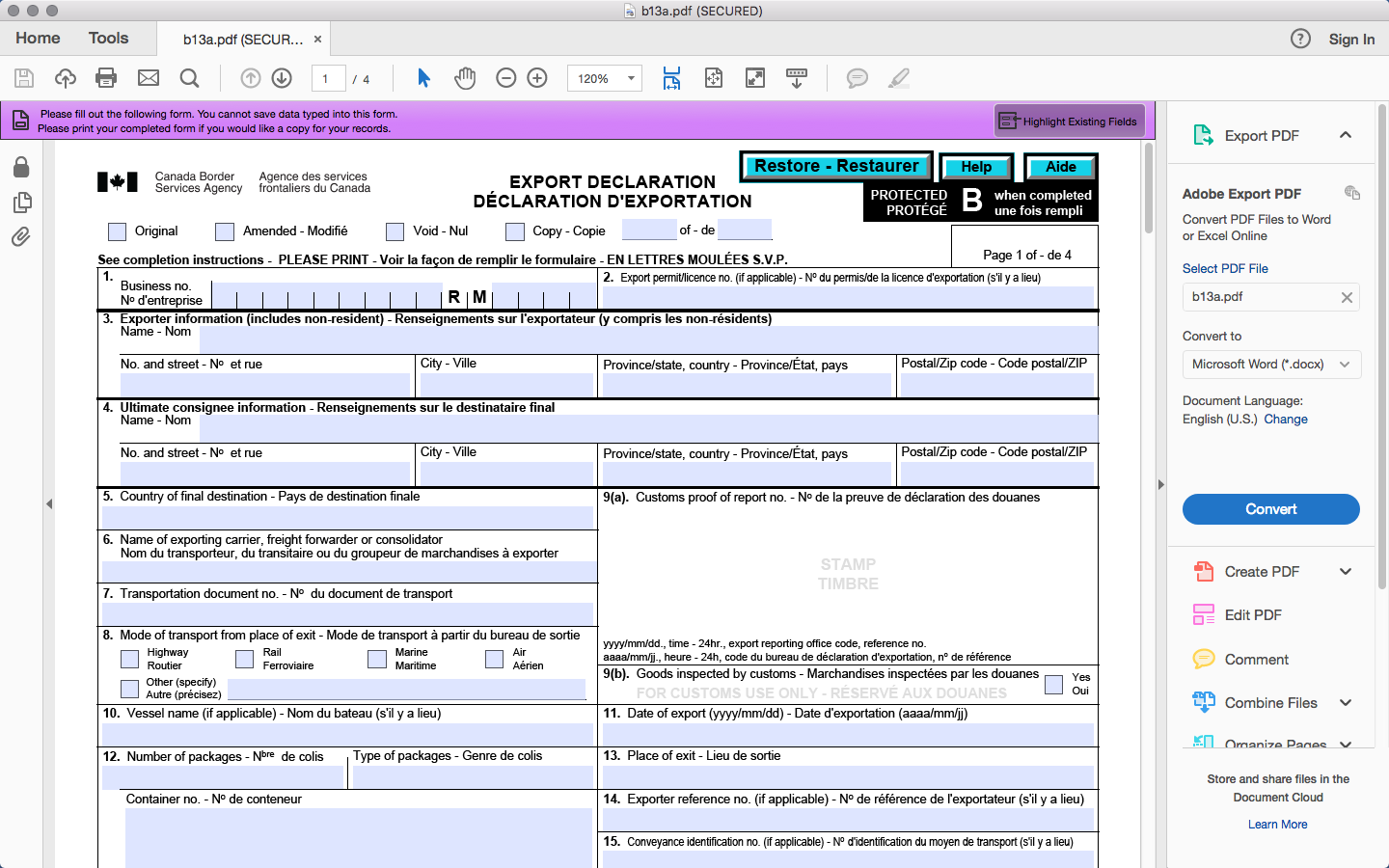Switch to the Home tab
The height and width of the screenshot is (868, 1389).
38,38
